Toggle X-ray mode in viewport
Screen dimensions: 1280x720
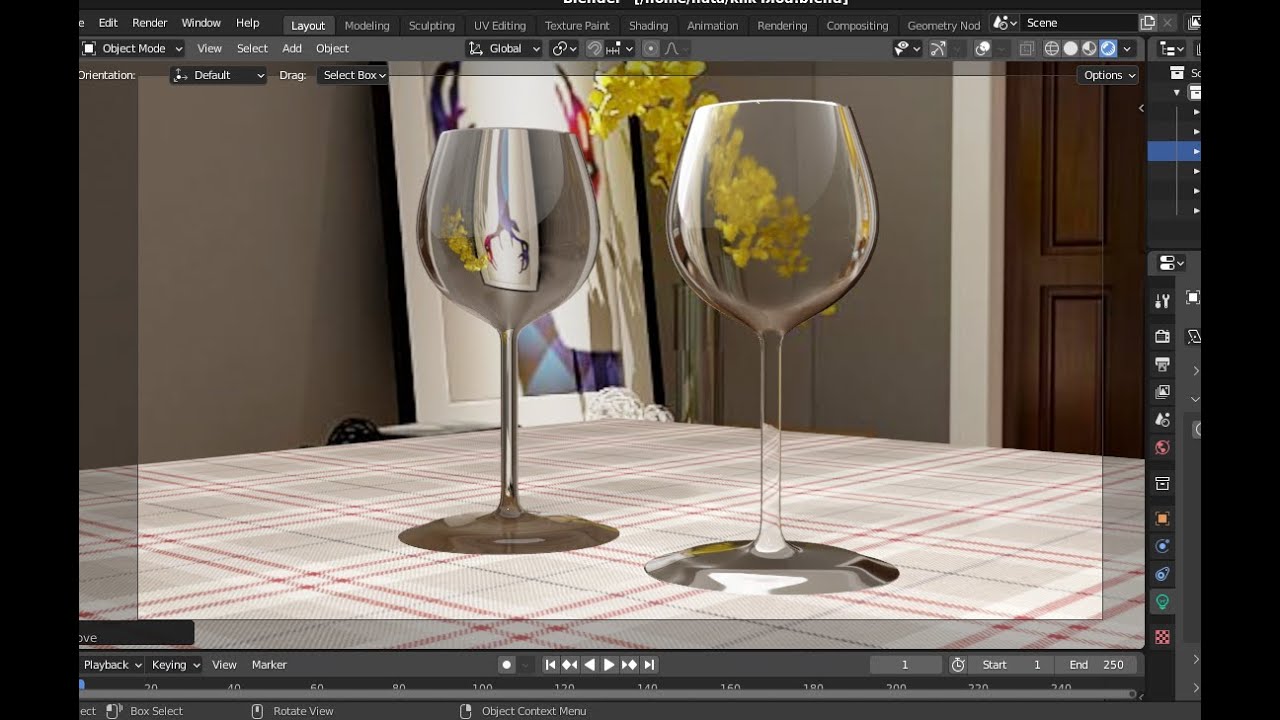[1027, 48]
